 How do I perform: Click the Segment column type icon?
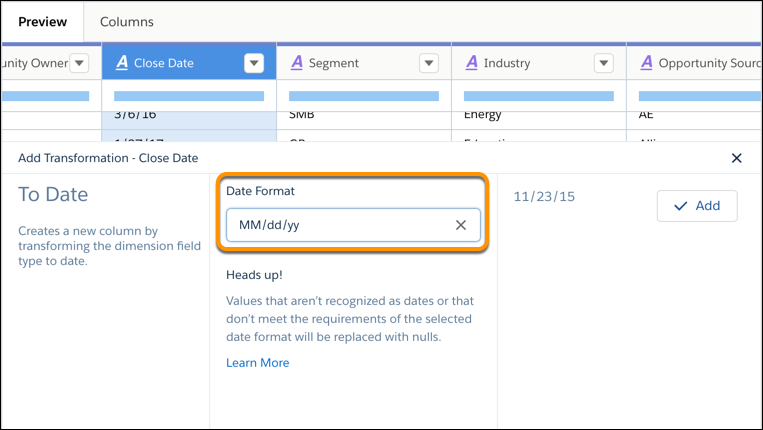pos(296,63)
